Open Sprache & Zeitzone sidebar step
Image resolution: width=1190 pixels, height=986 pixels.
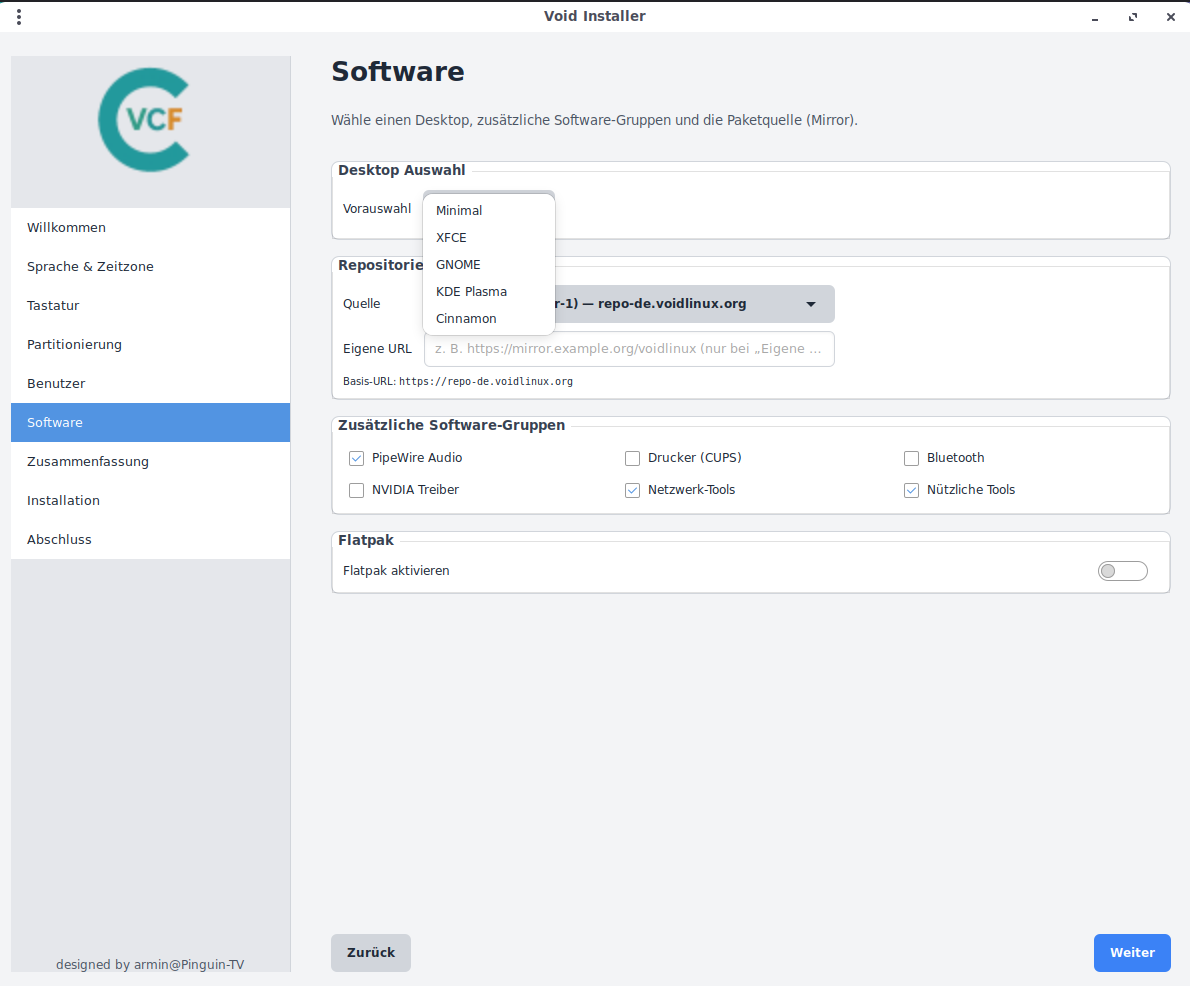coord(90,267)
